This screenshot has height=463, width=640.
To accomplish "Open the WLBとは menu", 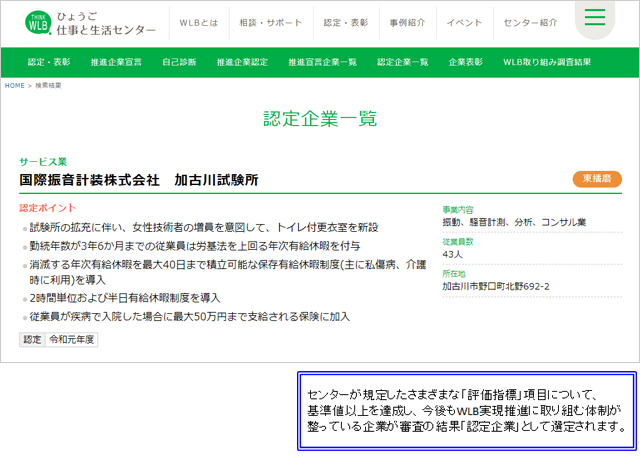I will click(199, 23).
